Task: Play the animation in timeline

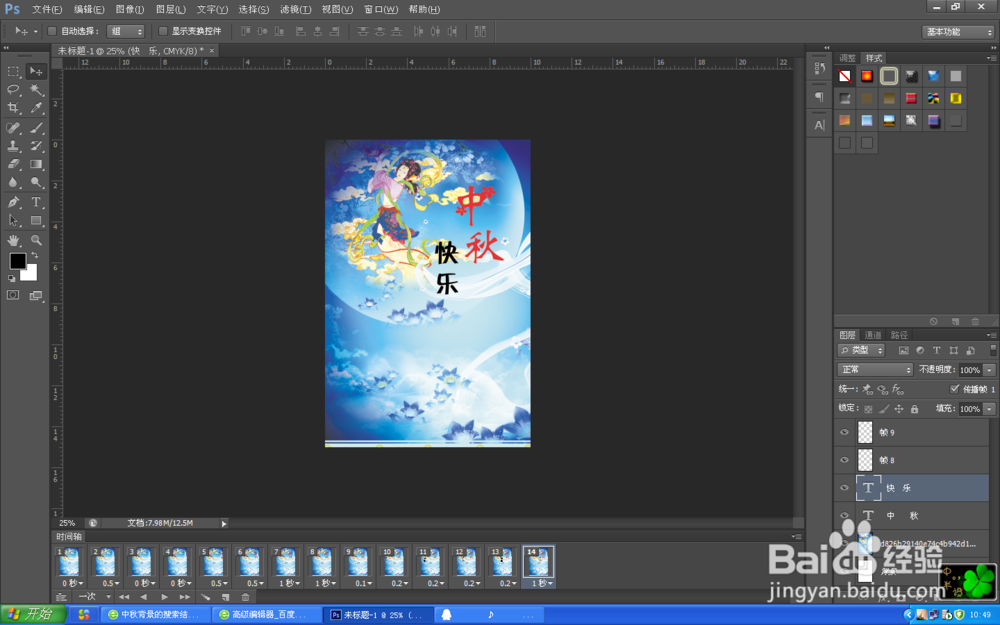Action: (164, 597)
